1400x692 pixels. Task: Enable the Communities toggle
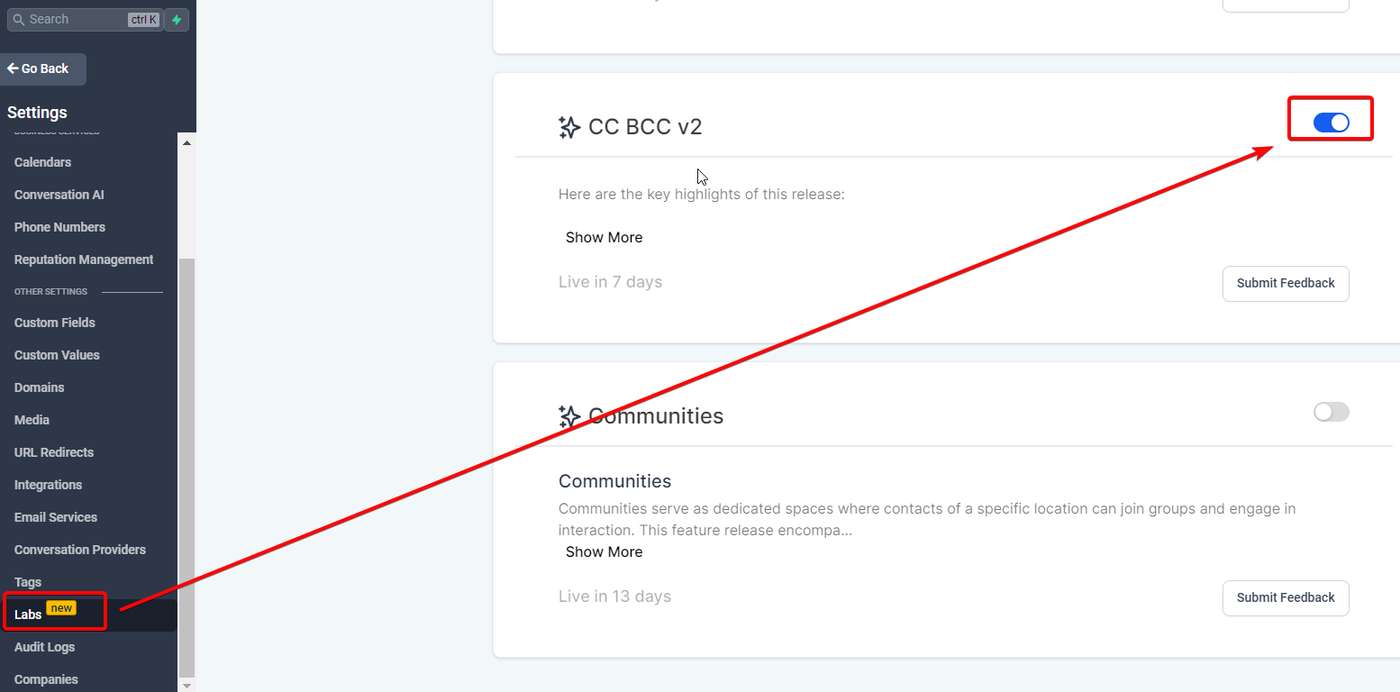pos(1331,412)
